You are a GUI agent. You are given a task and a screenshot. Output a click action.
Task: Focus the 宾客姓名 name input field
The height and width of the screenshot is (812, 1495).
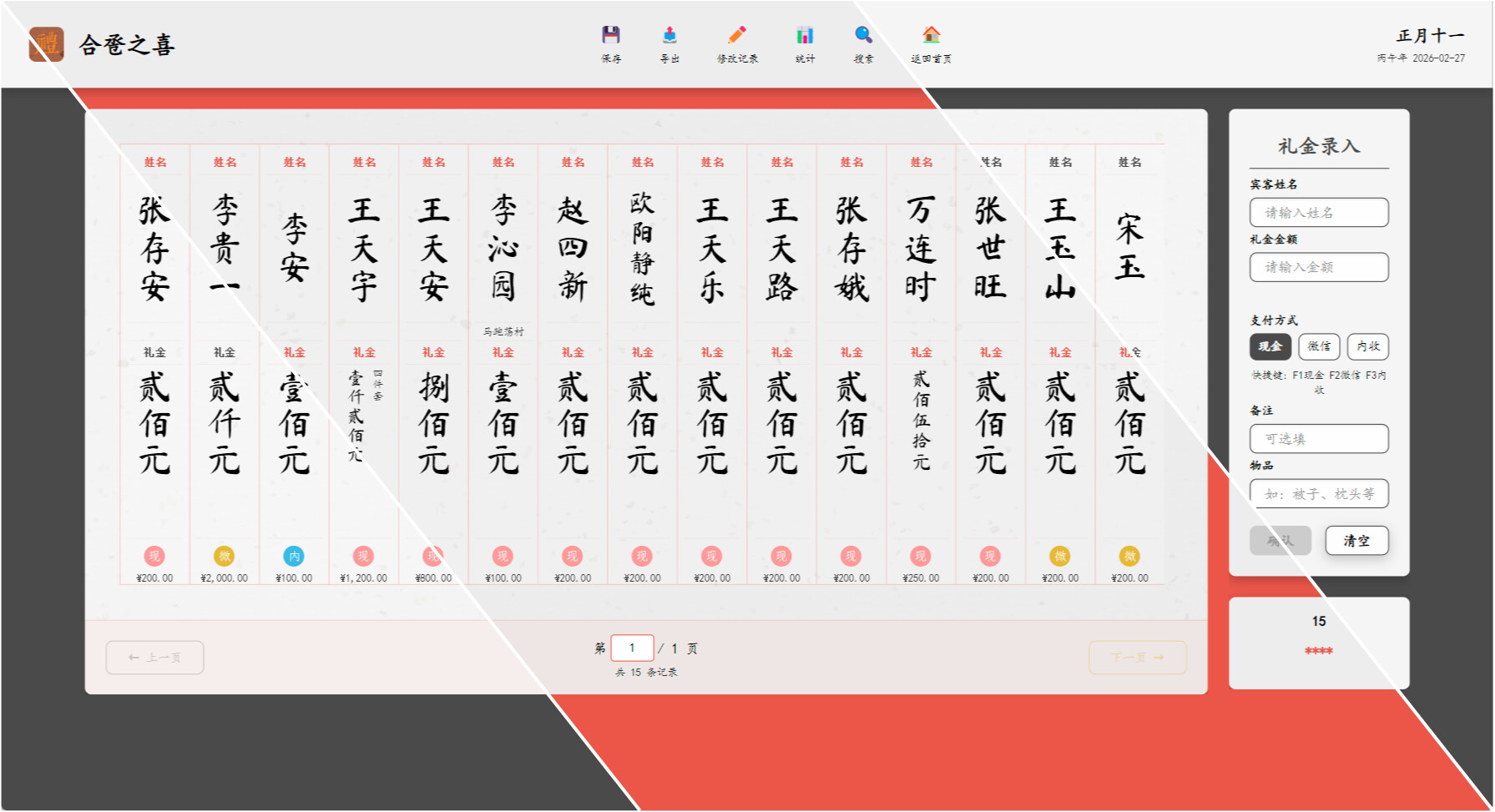point(1319,213)
